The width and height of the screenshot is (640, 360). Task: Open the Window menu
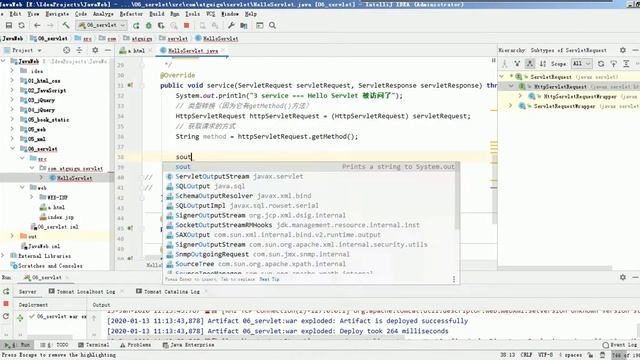click(x=230, y=13)
